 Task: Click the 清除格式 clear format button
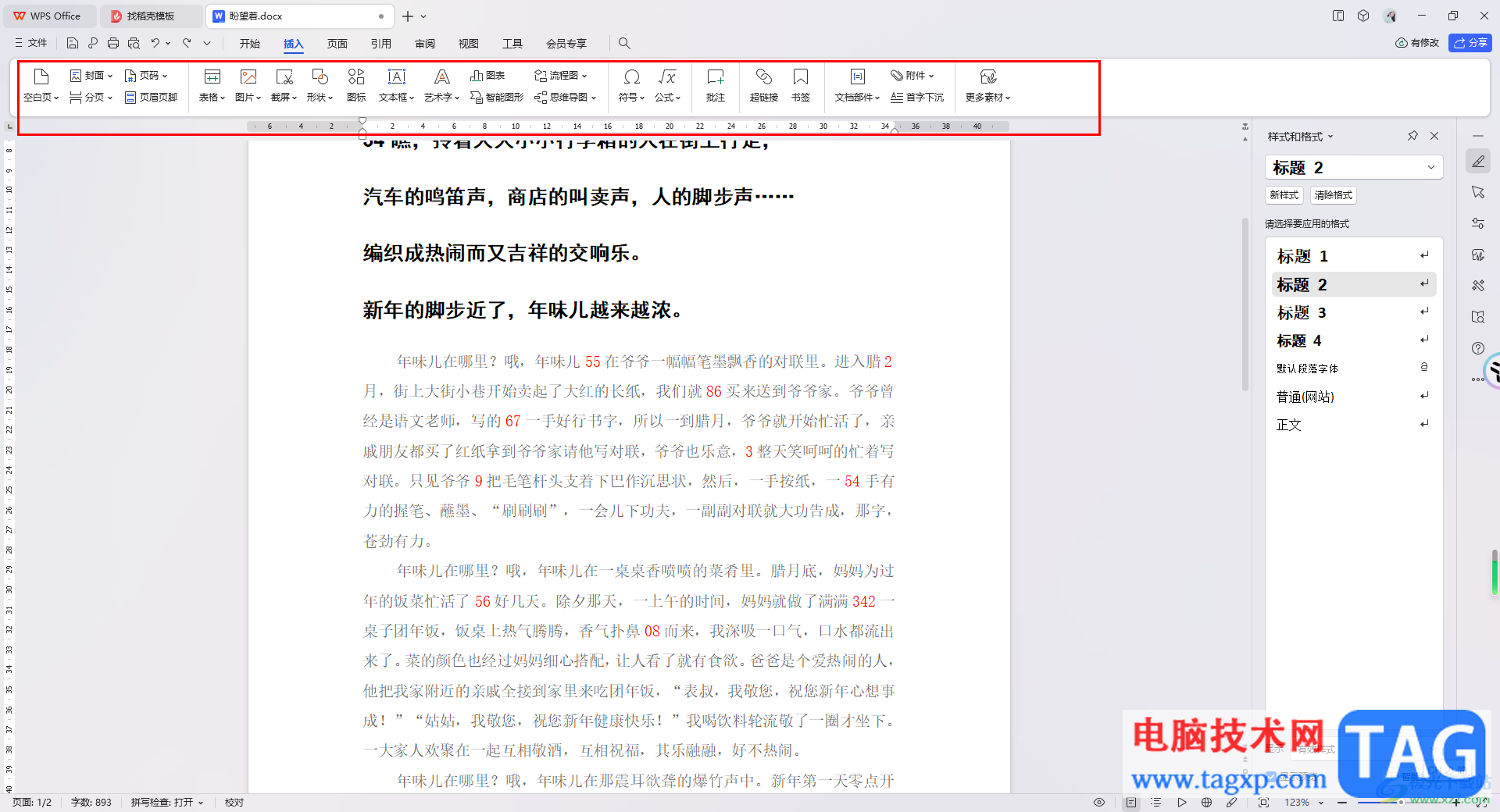tap(1334, 195)
